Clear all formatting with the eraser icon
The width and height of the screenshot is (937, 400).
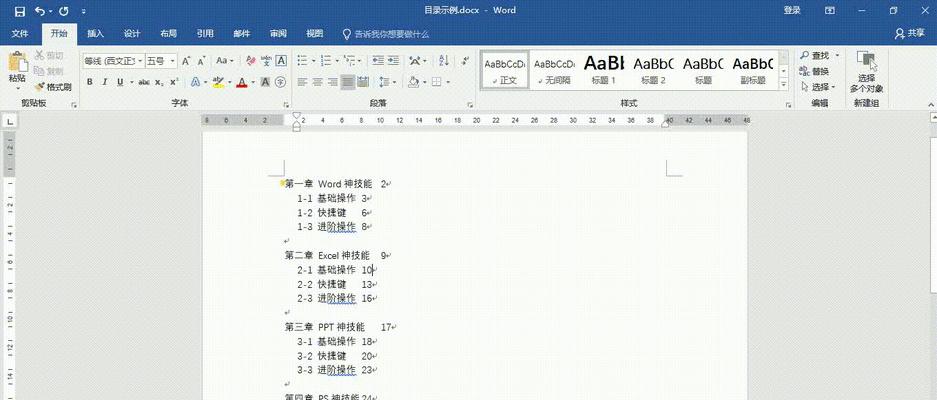pos(251,61)
